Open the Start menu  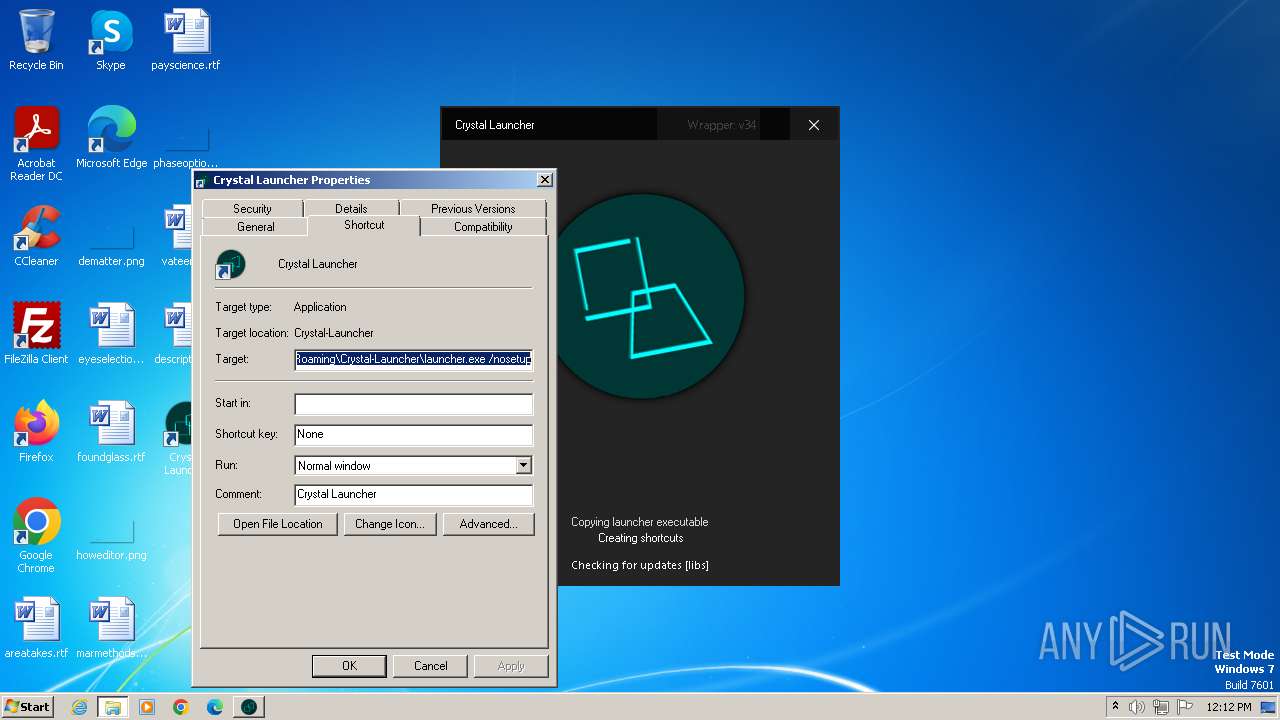pyautogui.click(x=28, y=707)
